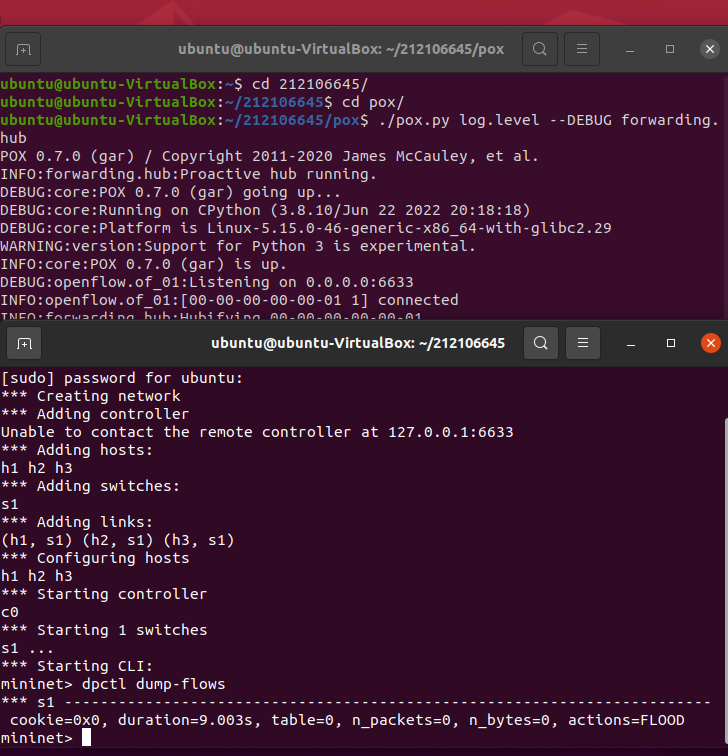Open search in 212106645 terminal window

click(541, 343)
